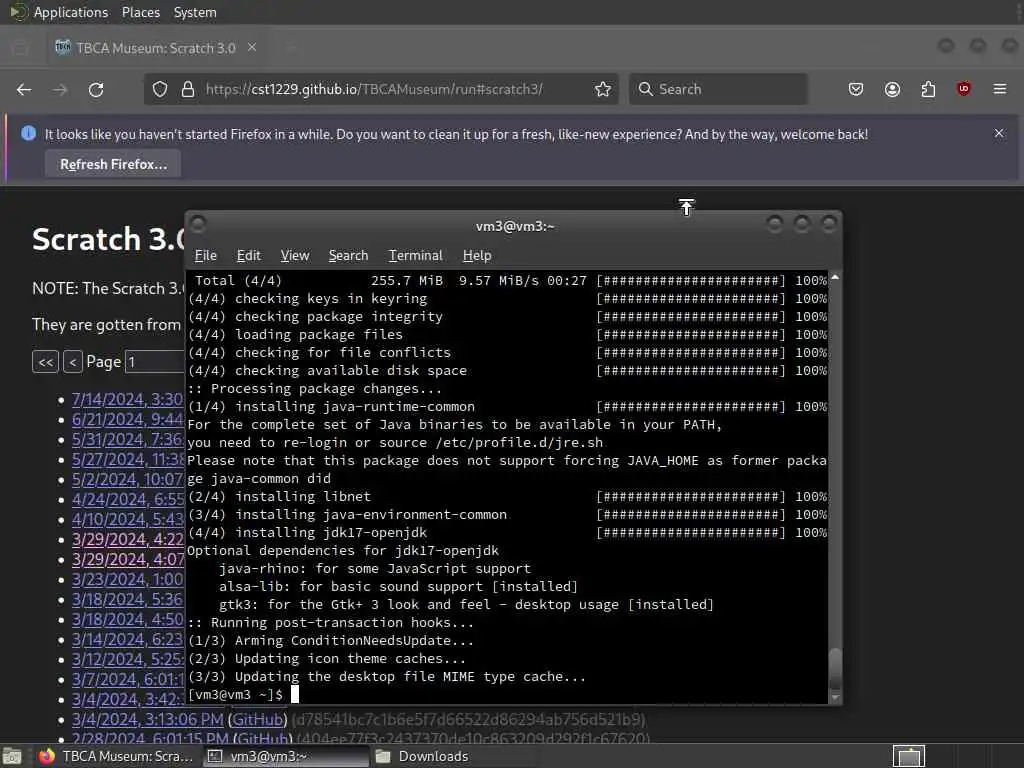Click the < previous page button
This screenshot has height=768, width=1024.
pos(72,362)
